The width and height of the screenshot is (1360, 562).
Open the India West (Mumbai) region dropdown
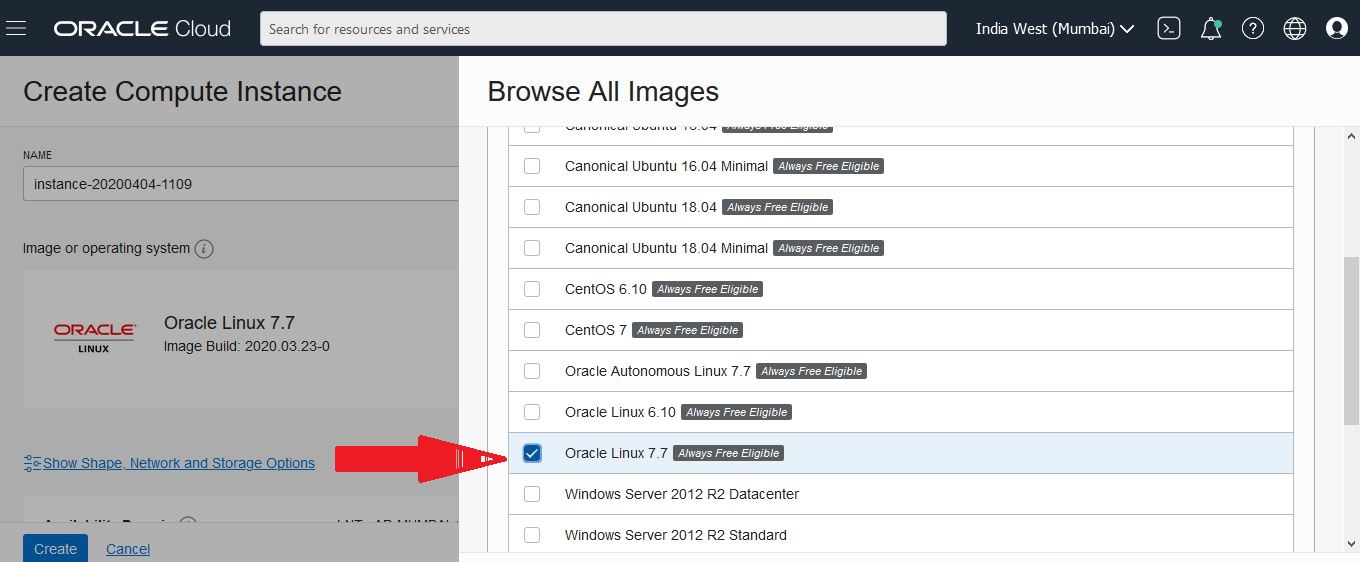click(x=1055, y=29)
